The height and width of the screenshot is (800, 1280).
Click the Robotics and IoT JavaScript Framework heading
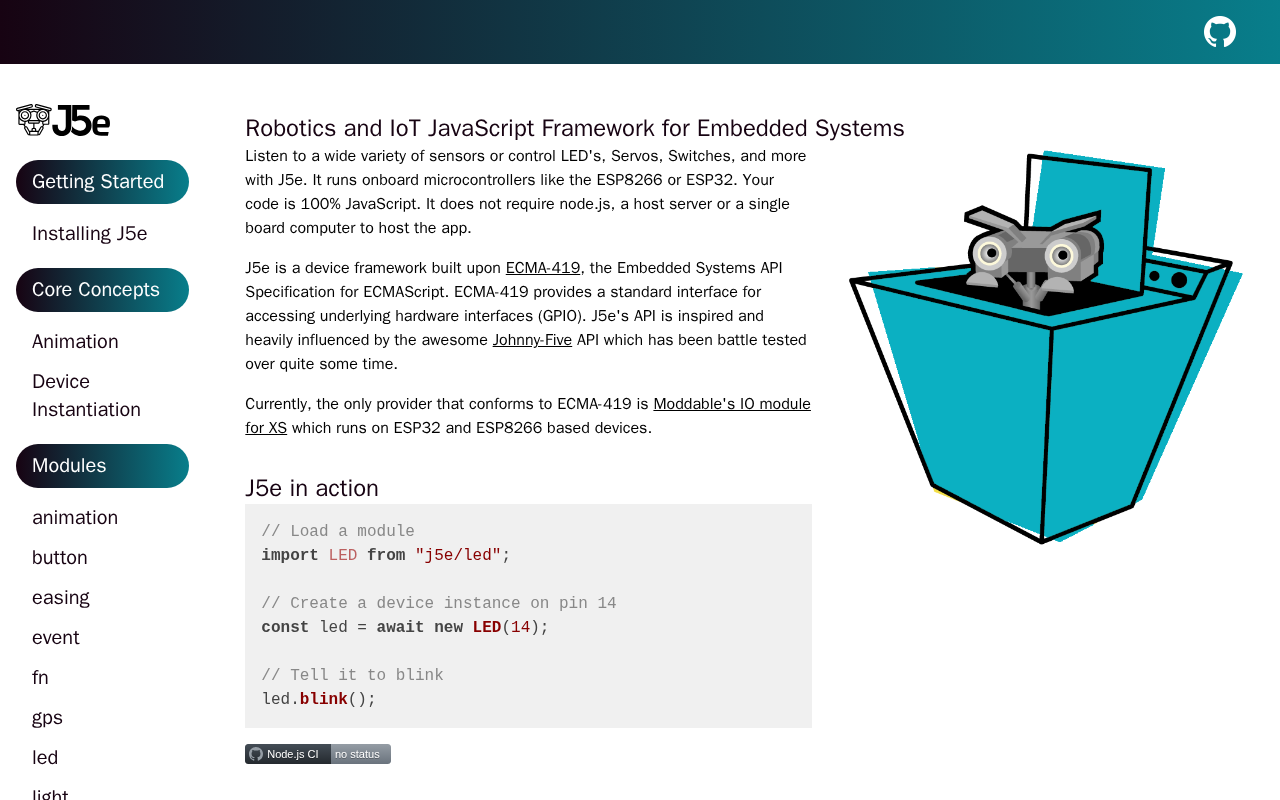(575, 128)
